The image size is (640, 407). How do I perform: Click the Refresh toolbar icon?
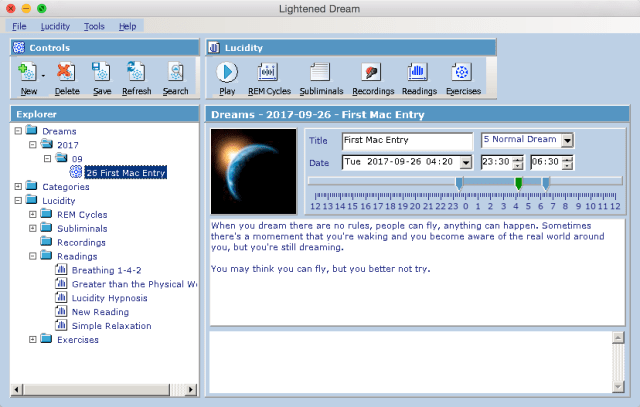137,73
